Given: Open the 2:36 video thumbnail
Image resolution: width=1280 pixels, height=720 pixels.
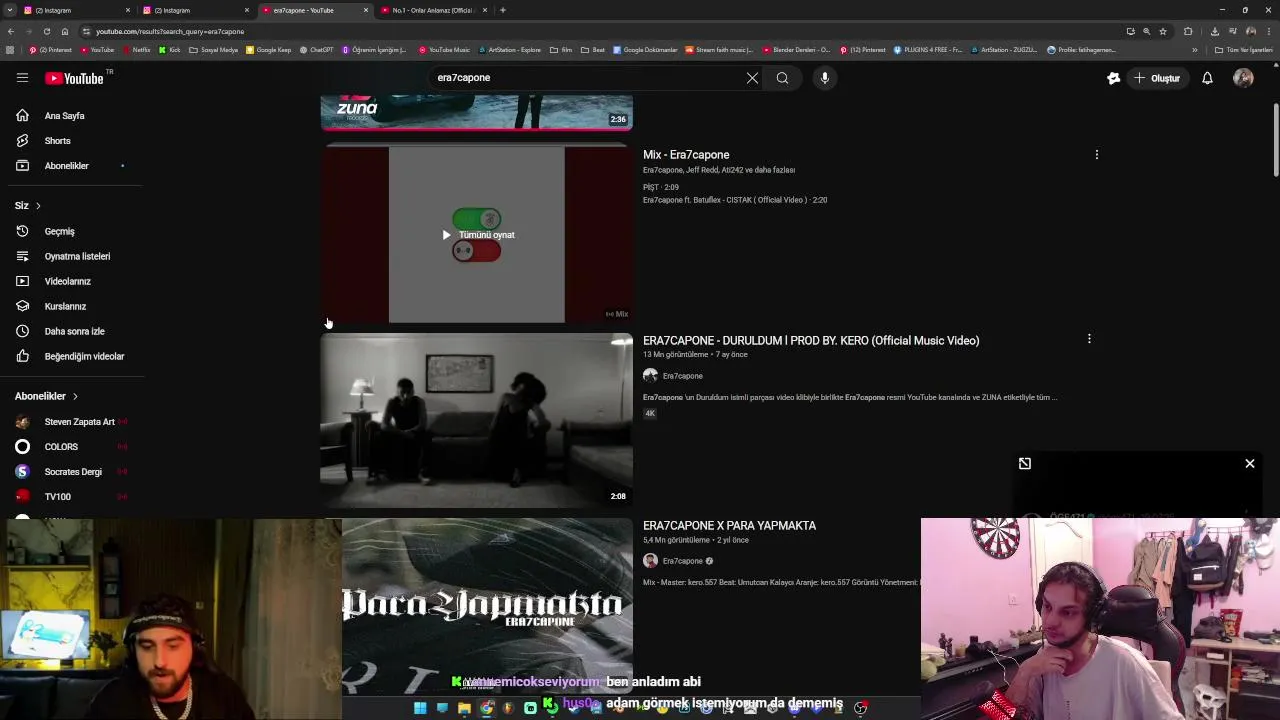Looking at the screenshot, I should point(476,112).
